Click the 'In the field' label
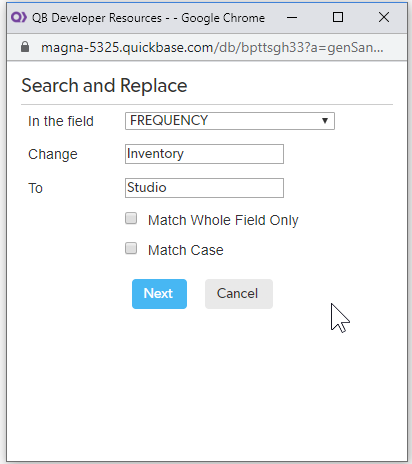This screenshot has width=412, height=464. [61, 121]
